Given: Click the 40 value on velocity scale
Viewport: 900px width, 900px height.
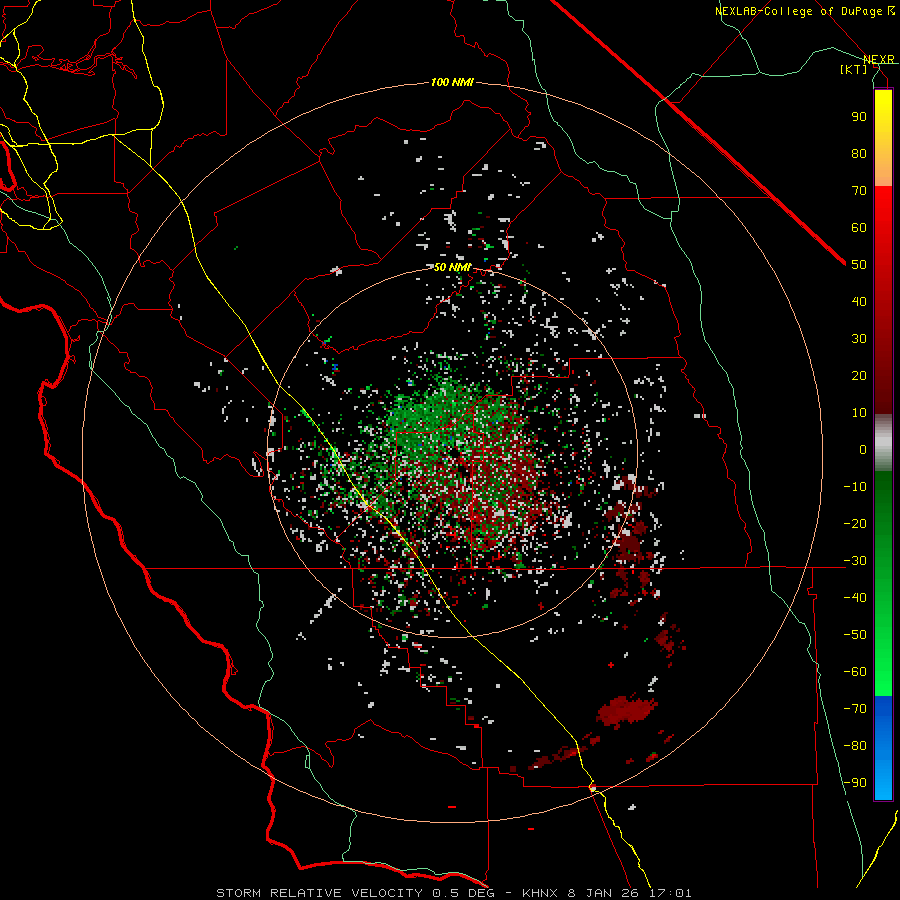Looking at the screenshot, I should pos(859,301).
